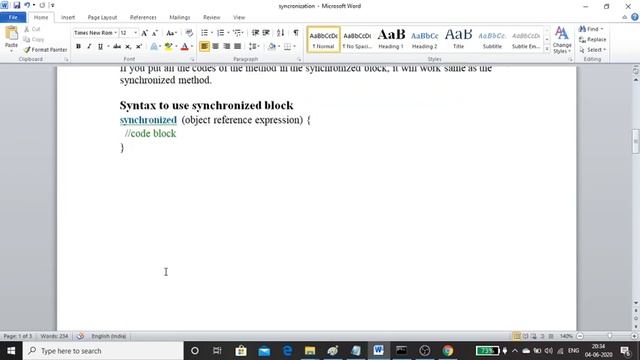Click the Decrease Indent icon

click(x=255, y=33)
